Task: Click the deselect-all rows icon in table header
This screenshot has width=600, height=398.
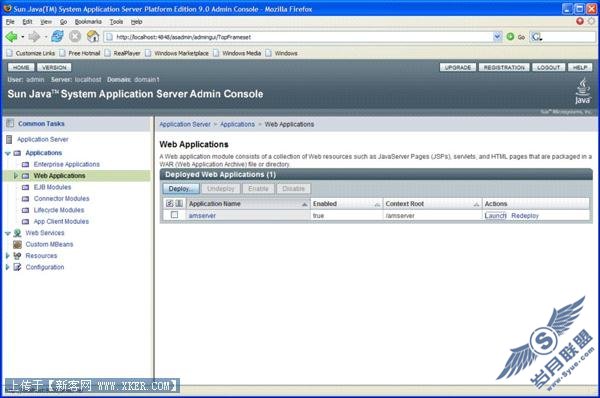Action: pyautogui.click(x=179, y=204)
